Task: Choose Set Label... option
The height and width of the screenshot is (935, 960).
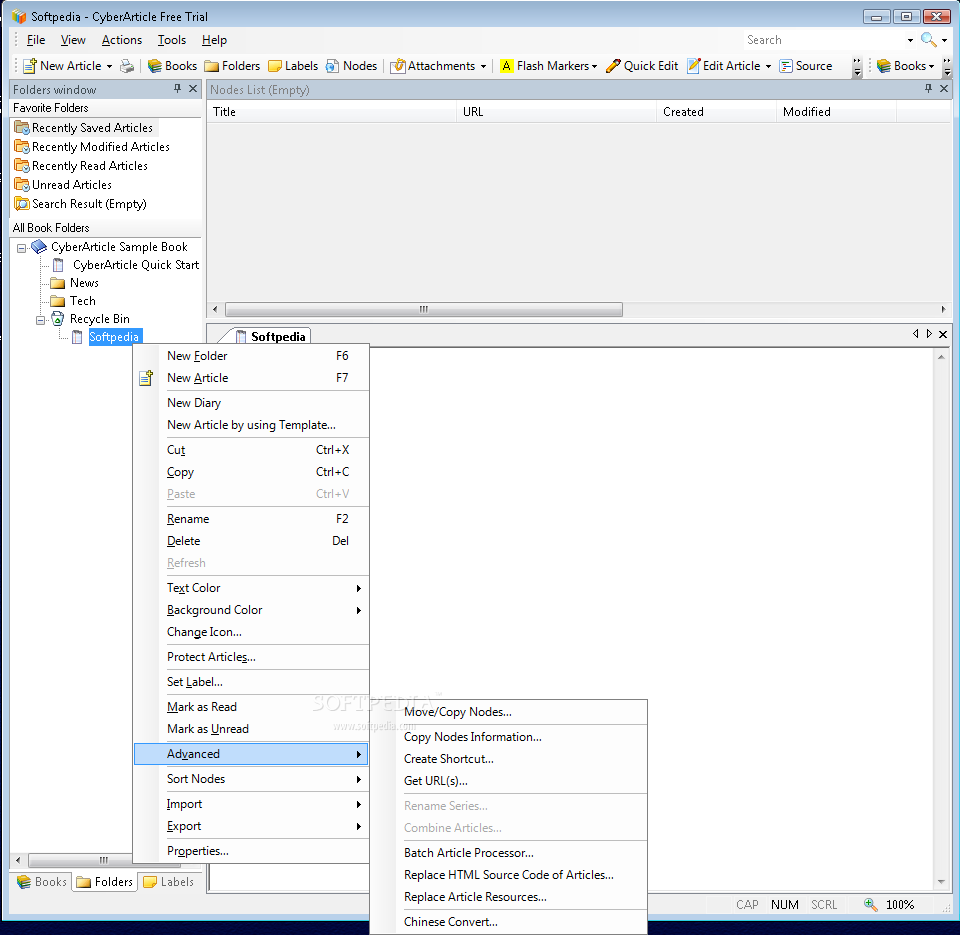Action: 251,682
